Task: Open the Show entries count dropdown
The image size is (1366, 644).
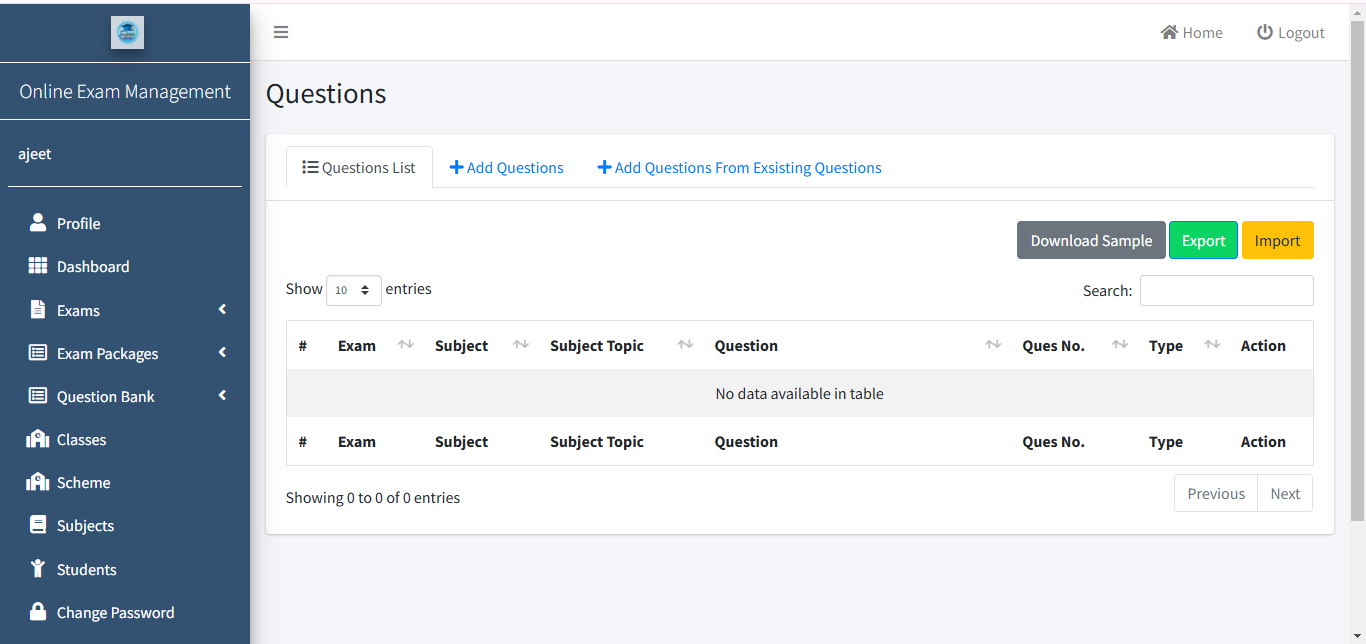Action: pyautogui.click(x=353, y=290)
